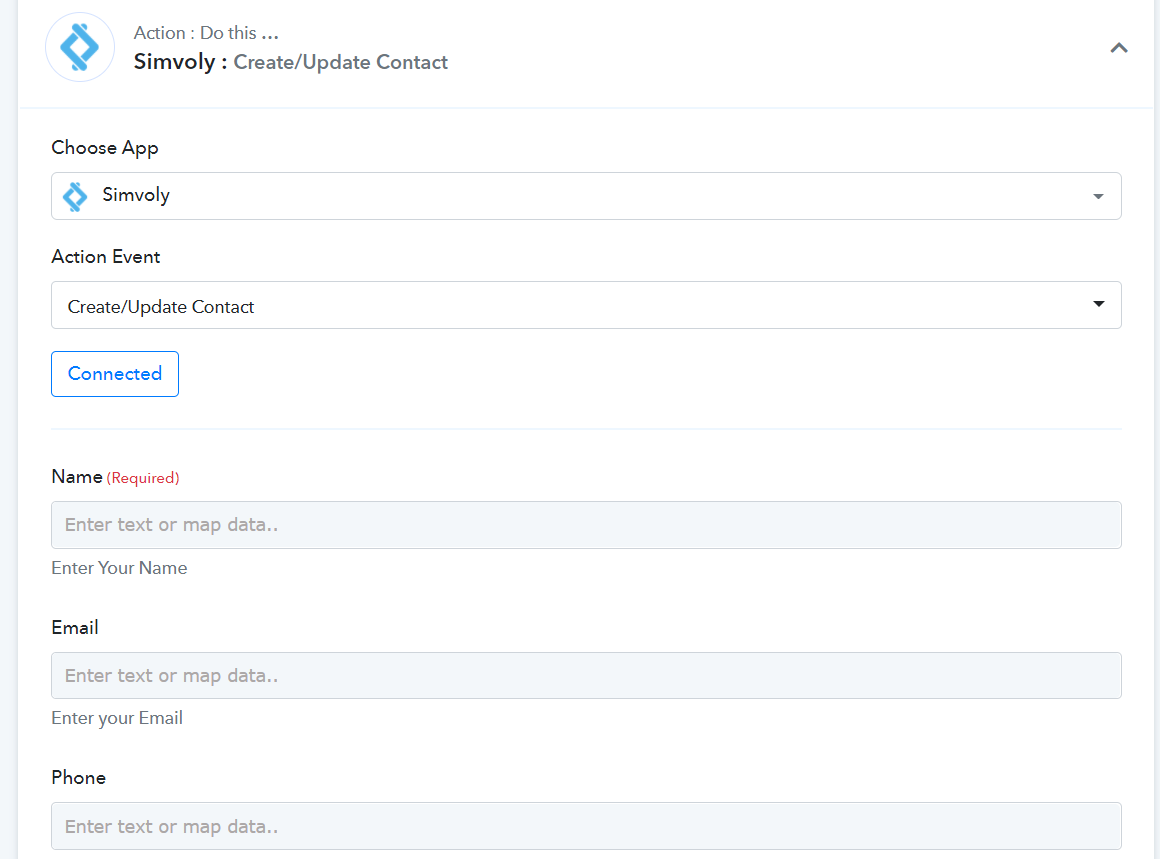Image resolution: width=1160 pixels, height=859 pixels.
Task: Click the Simvoly icon inside the Choose App field
Action: tap(75, 196)
